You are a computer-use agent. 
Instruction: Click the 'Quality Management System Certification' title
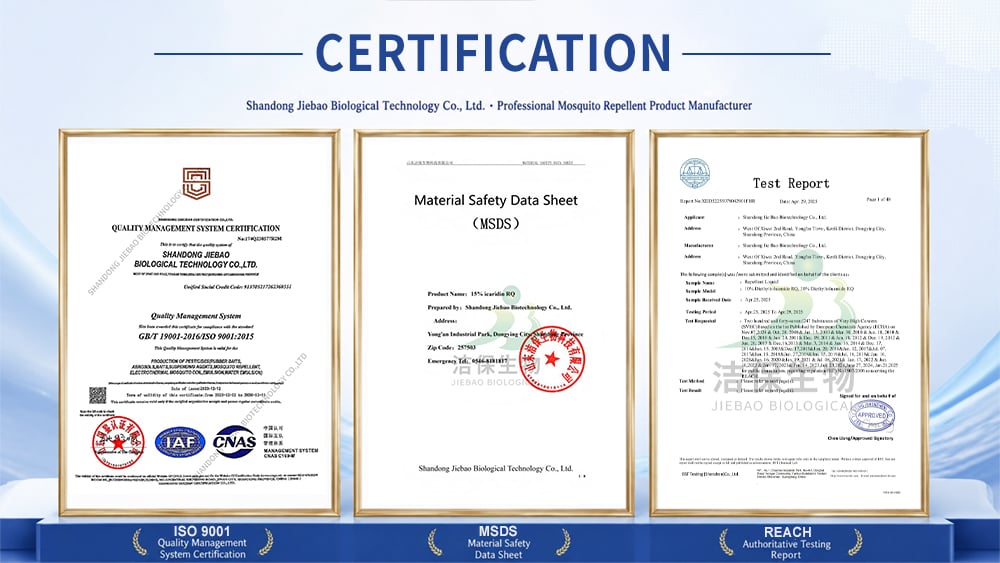[196, 228]
